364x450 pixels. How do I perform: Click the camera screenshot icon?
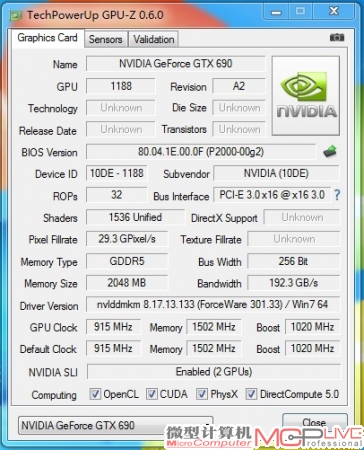[x=337, y=37]
